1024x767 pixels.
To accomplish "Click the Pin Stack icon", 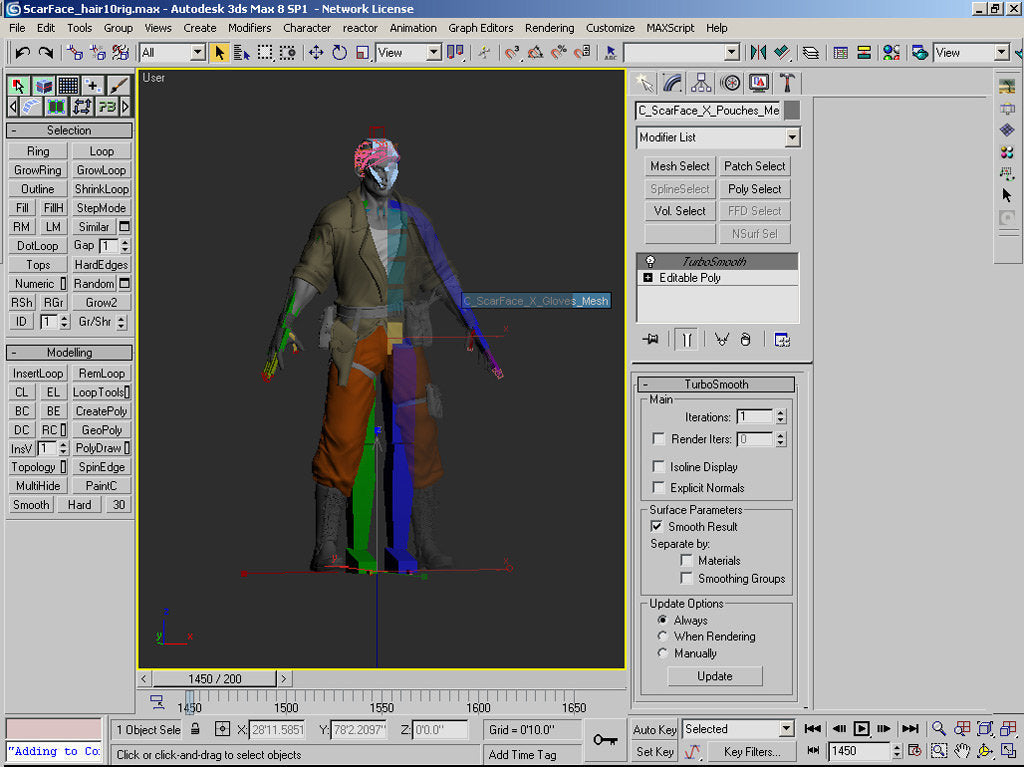I will (x=651, y=340).
